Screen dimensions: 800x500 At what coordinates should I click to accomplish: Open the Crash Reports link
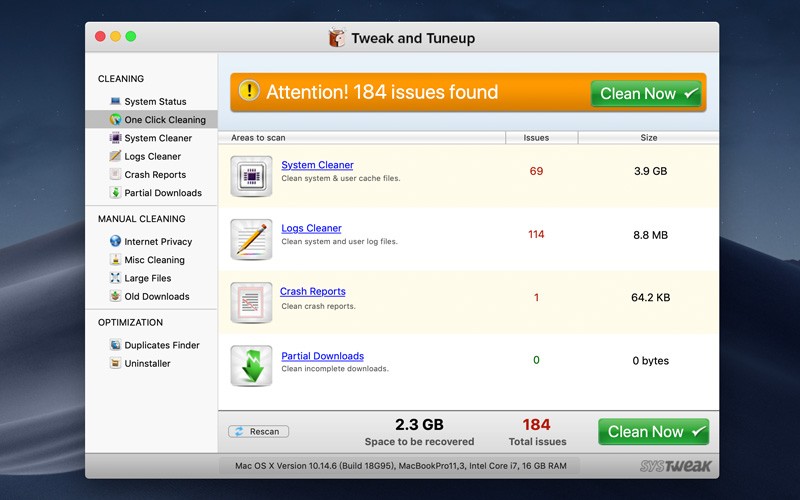coord(312,291)
